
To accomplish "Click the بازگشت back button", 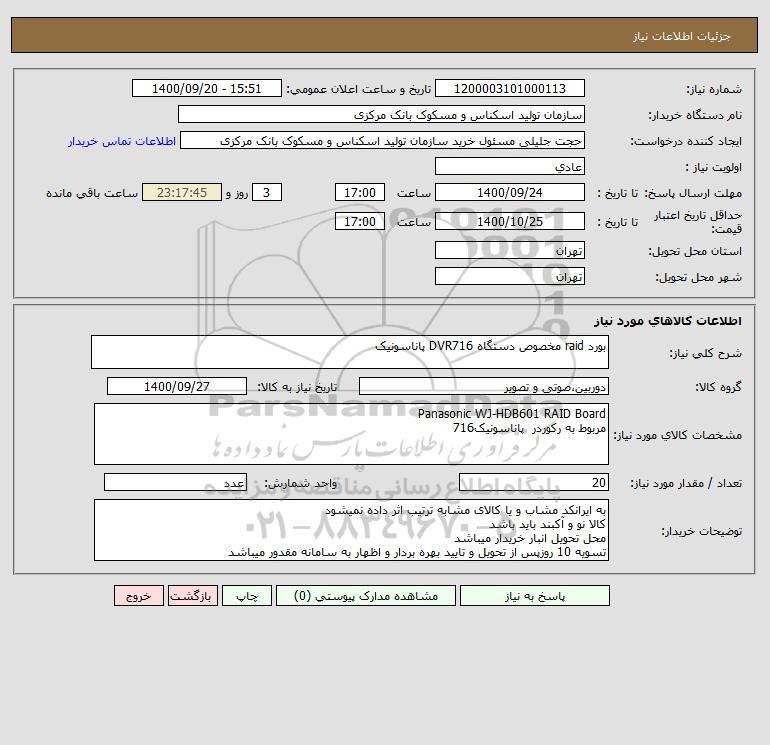I will point(192,596).
